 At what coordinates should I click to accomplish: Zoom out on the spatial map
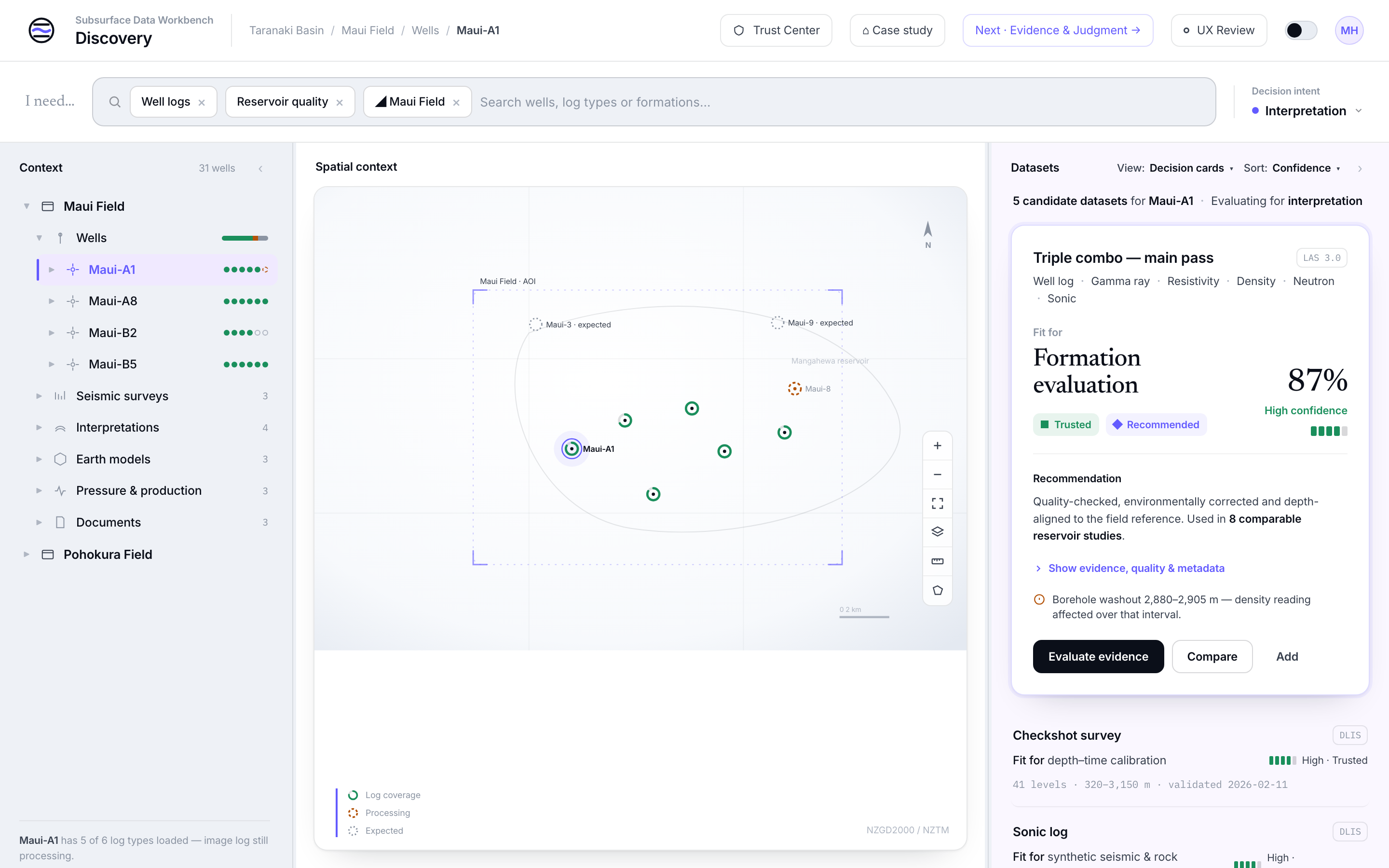[937, 475]
